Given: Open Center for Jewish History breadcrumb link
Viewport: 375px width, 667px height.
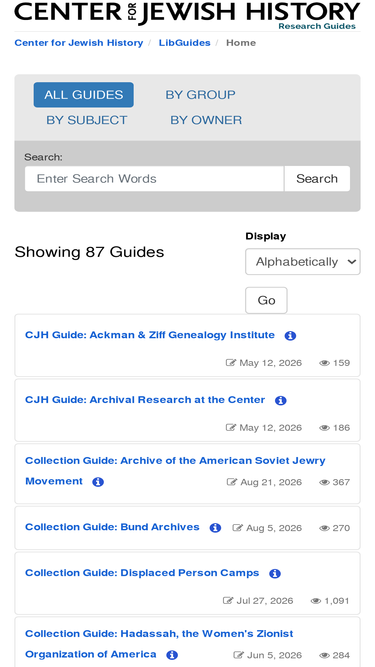Looking at the screenshot, I should (79, 43).
